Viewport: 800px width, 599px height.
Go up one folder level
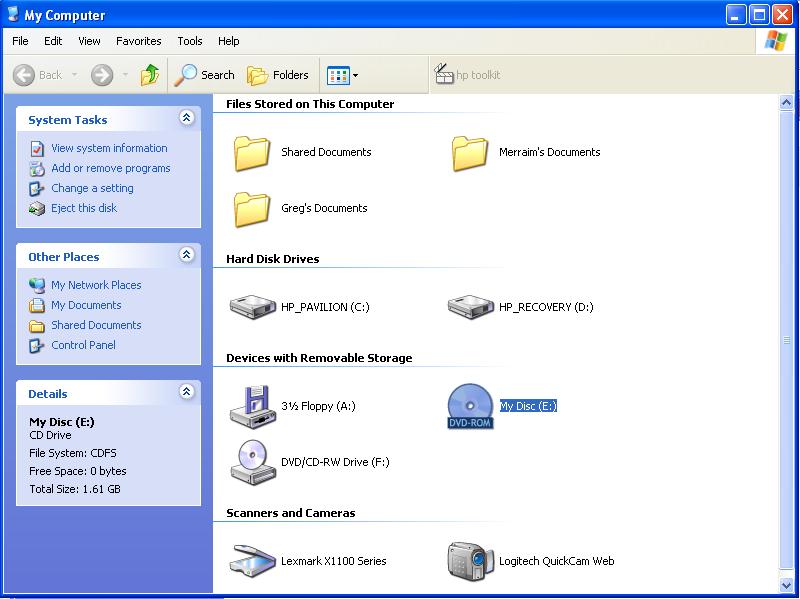149,75
